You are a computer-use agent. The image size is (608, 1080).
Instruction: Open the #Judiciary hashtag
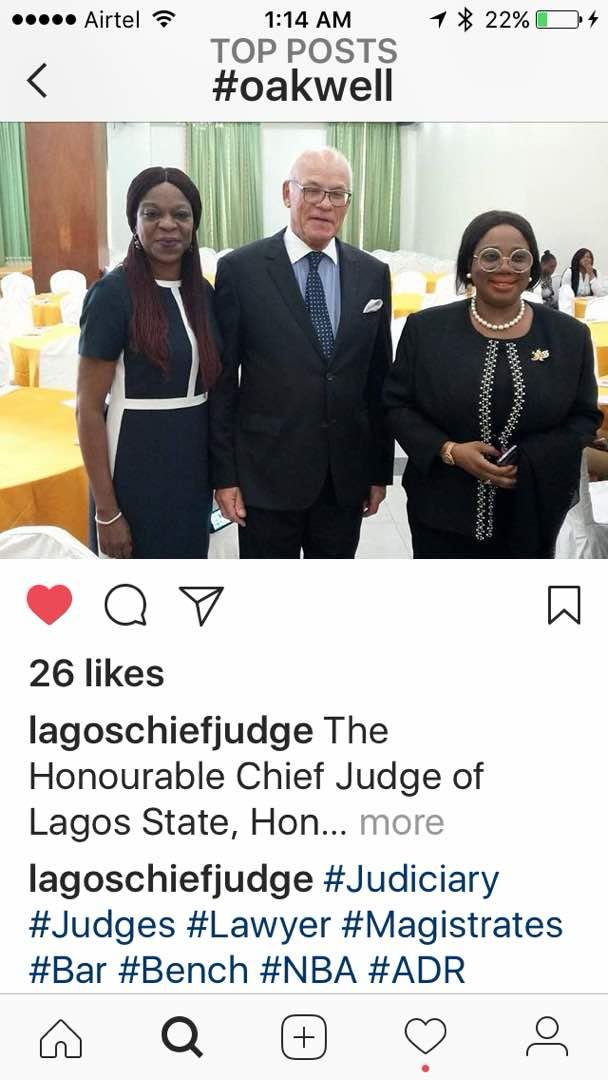click(411, 882)
